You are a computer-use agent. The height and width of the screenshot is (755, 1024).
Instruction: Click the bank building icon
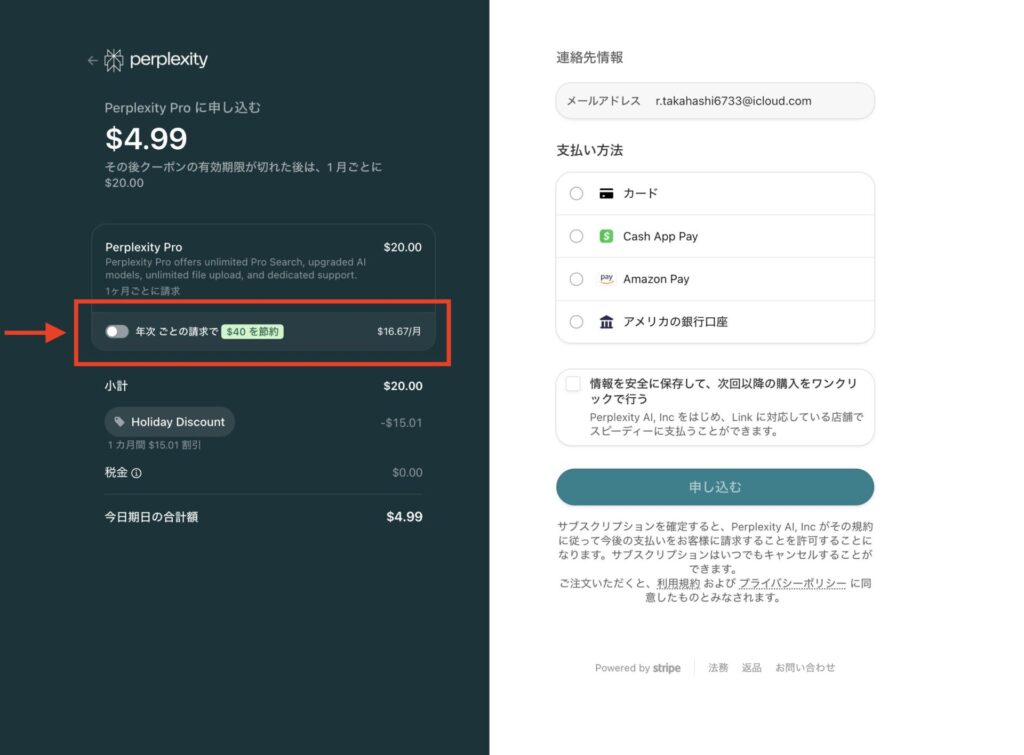(x=606, y=322)
